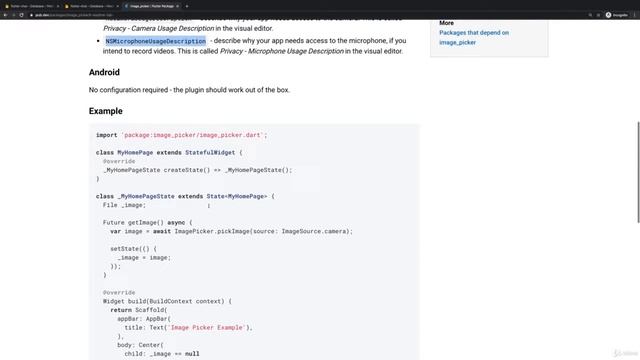Click the highlighted NSMicrophoneUsageDescription code text
This screenshot has height=360, width=640.
pyautogui.click(x=156, y=41)
